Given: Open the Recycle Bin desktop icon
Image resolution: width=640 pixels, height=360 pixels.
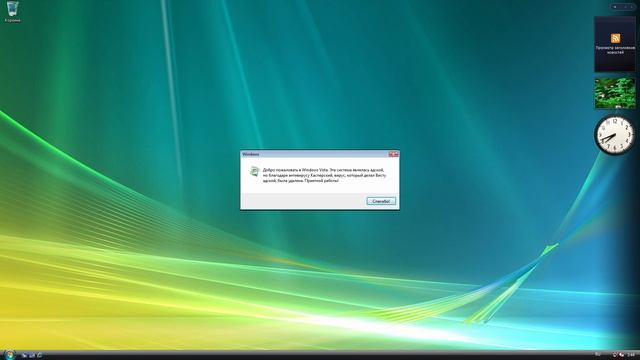Looking at the screenshot, I should click(x=13, y=11).
